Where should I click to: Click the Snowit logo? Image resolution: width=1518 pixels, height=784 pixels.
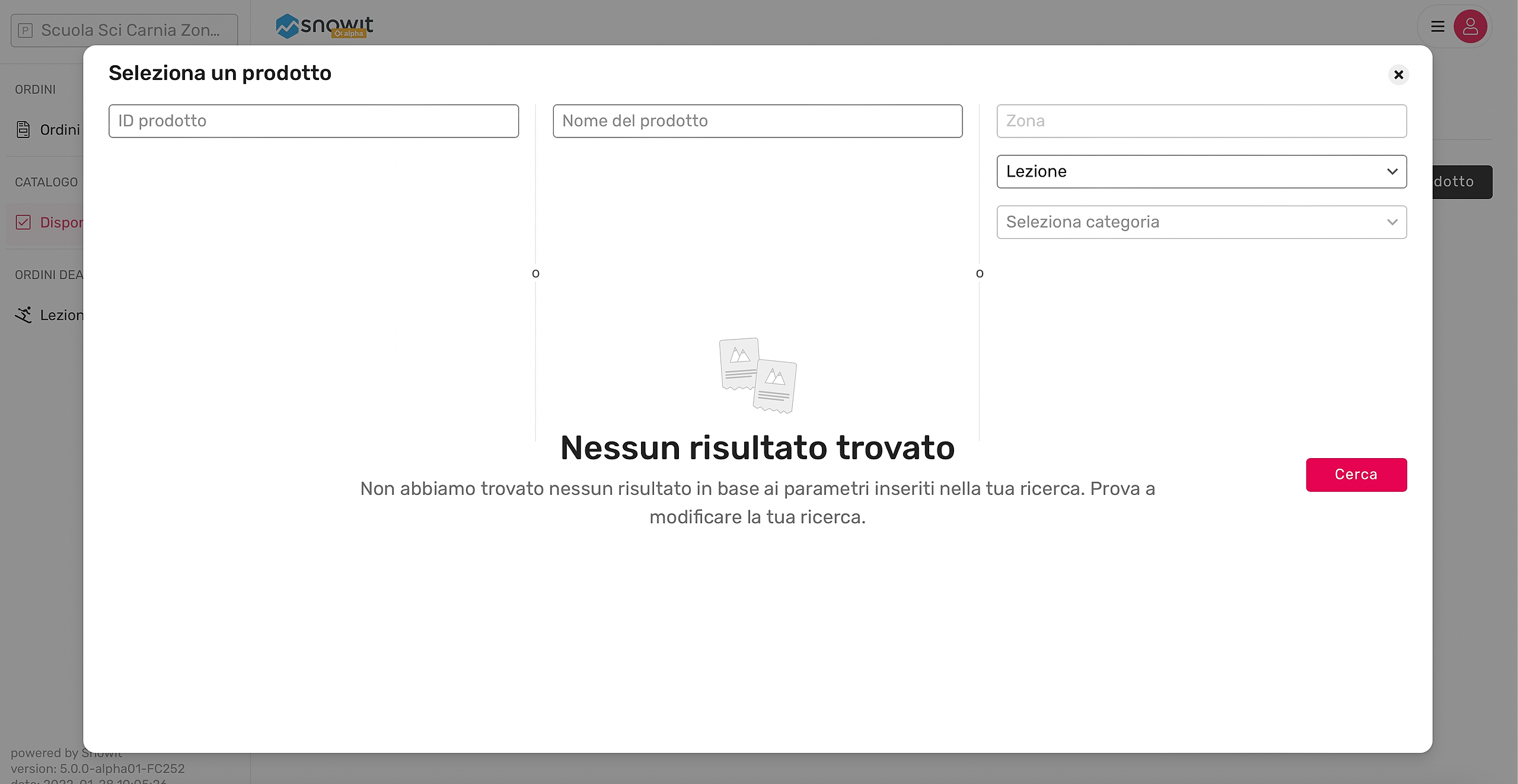pos(324,25)
